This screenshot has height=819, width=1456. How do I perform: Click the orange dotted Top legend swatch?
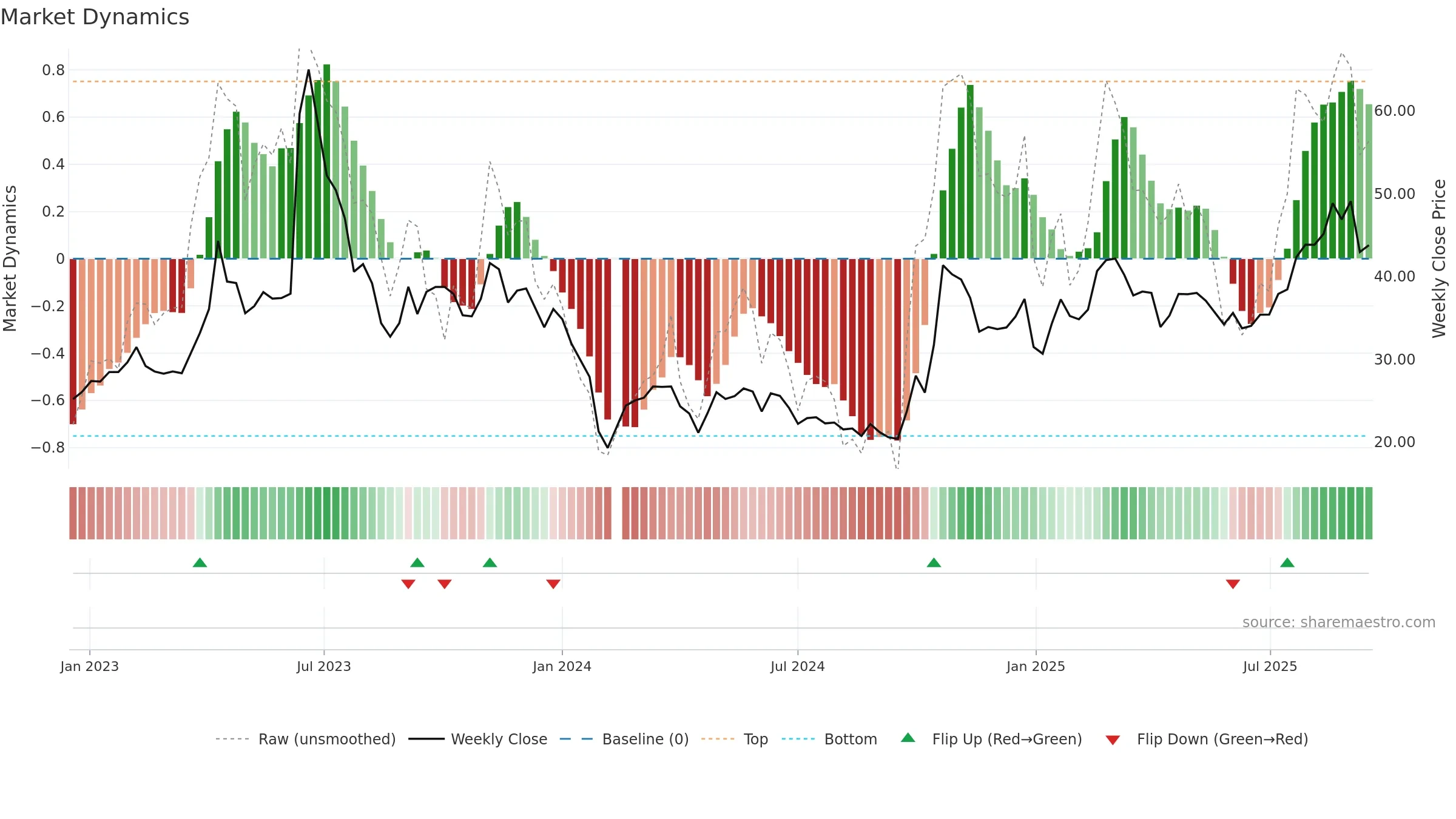[718, 739]
